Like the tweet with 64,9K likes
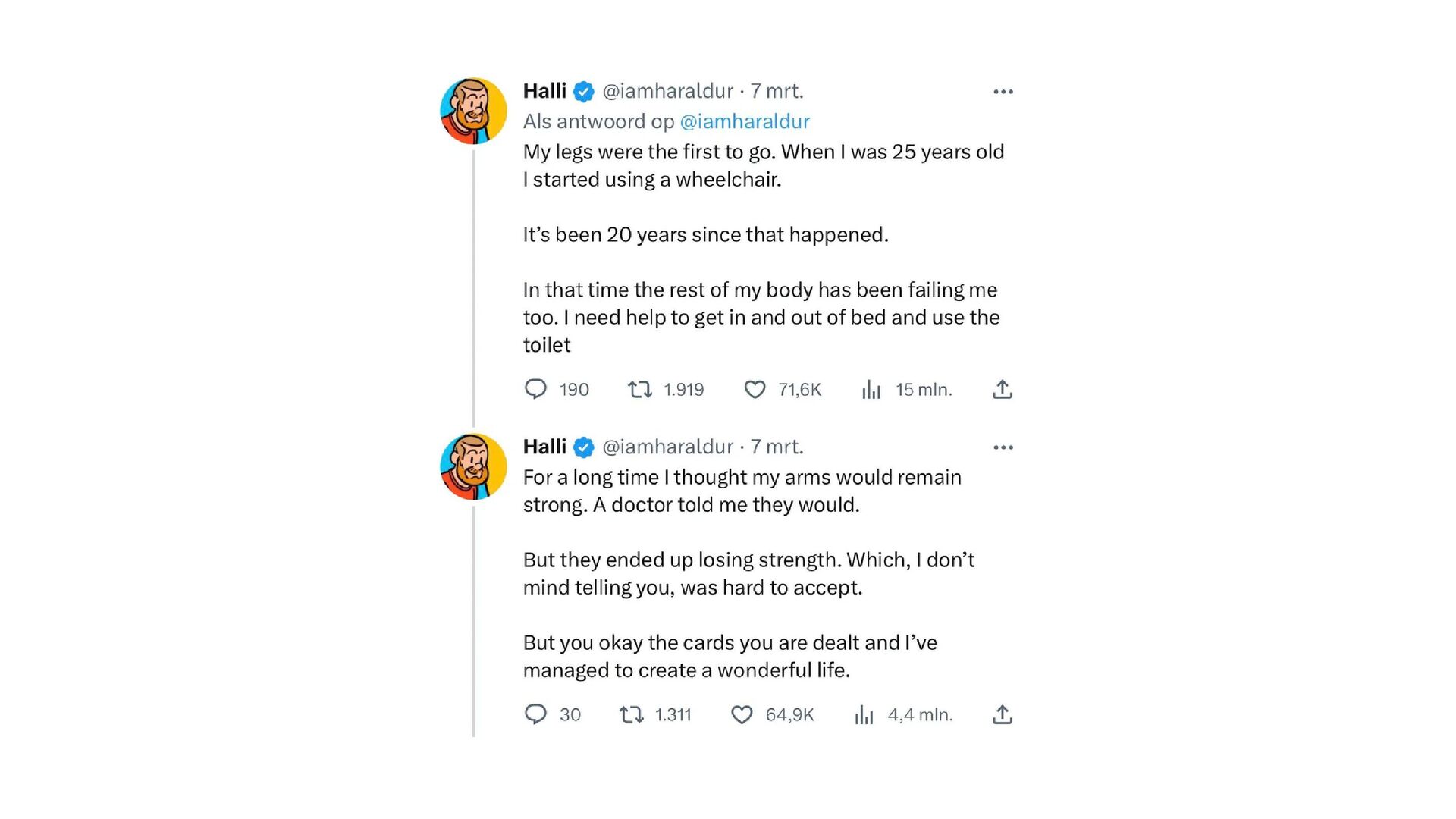 pyautogui.click(x=742, y=714)
